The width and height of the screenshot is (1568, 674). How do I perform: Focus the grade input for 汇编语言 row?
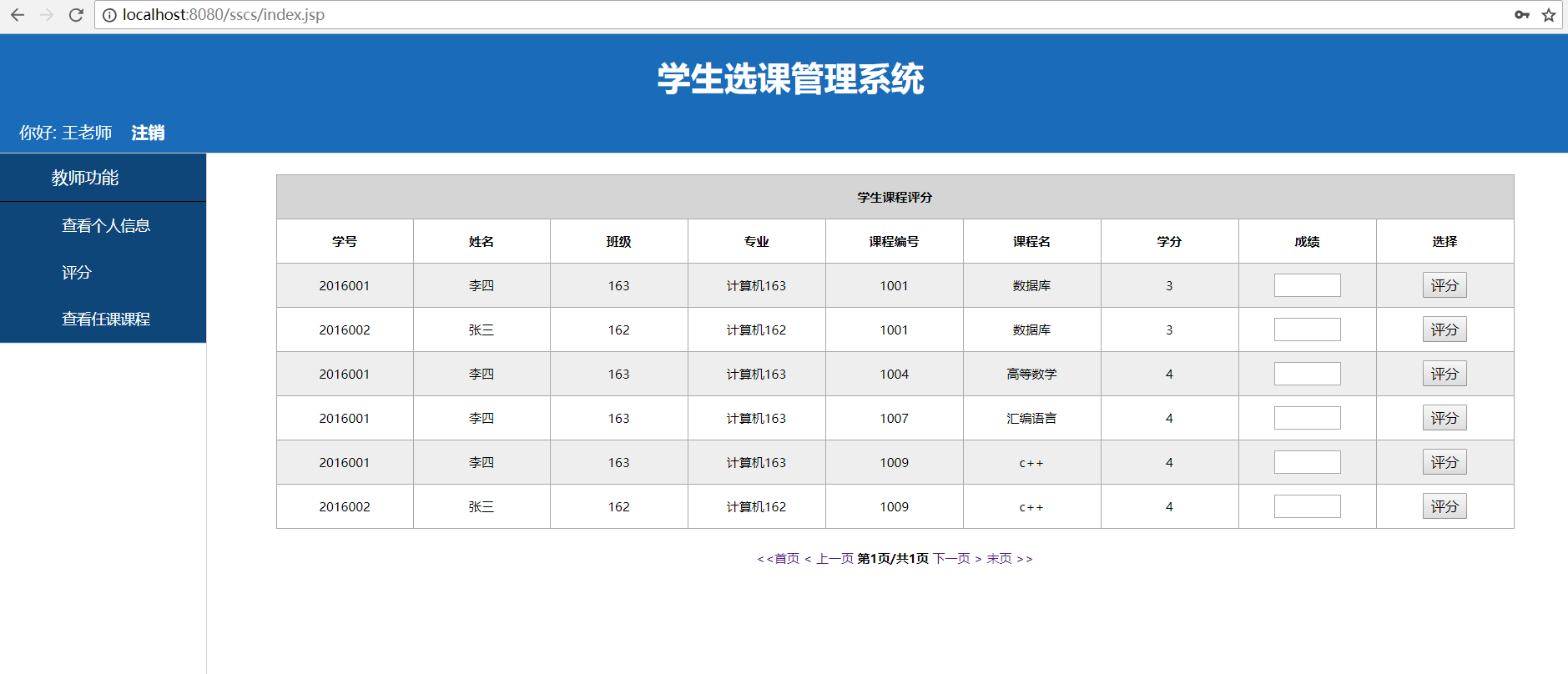pyautogui.click(x=1307, y=418)
